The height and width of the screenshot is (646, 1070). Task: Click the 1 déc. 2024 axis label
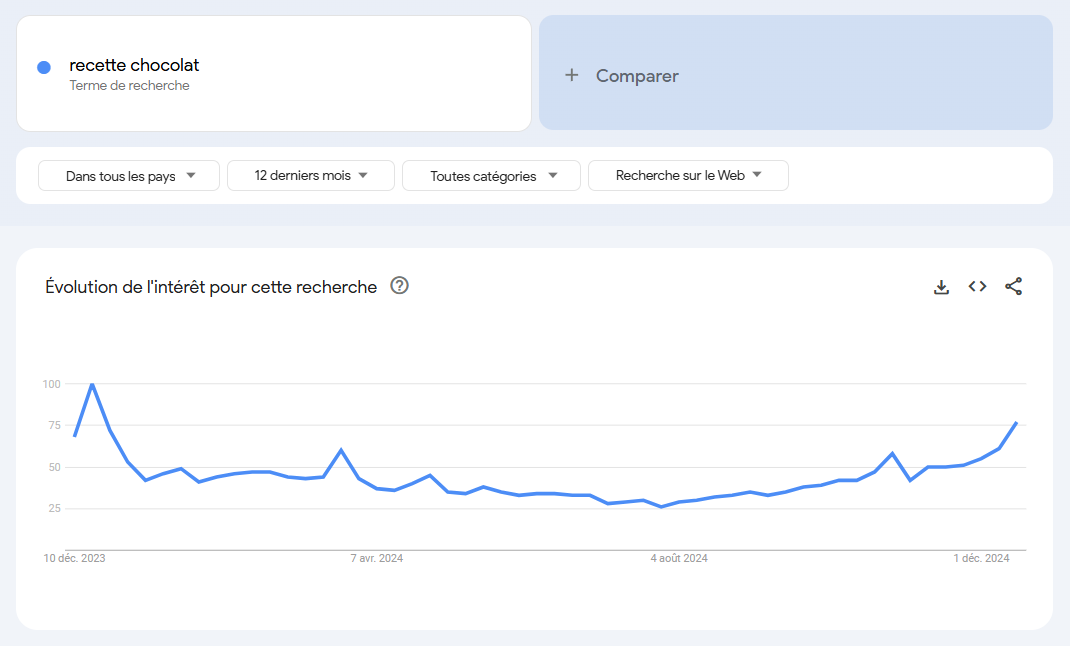point(981,558)
